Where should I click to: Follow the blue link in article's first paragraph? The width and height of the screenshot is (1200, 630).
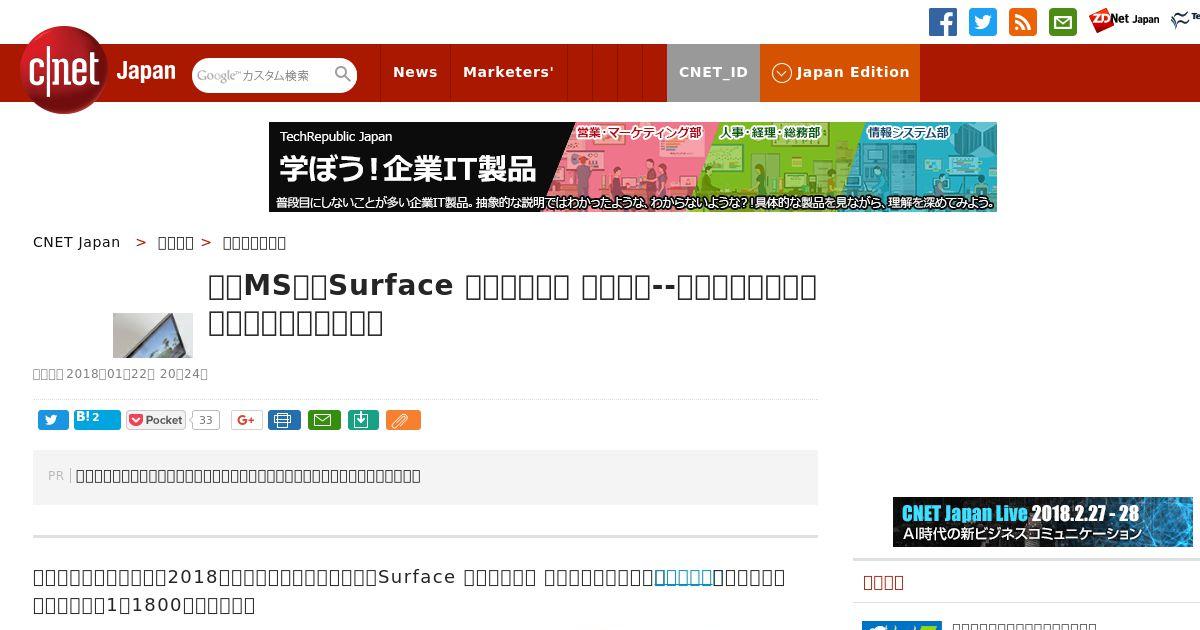[684, 577]
